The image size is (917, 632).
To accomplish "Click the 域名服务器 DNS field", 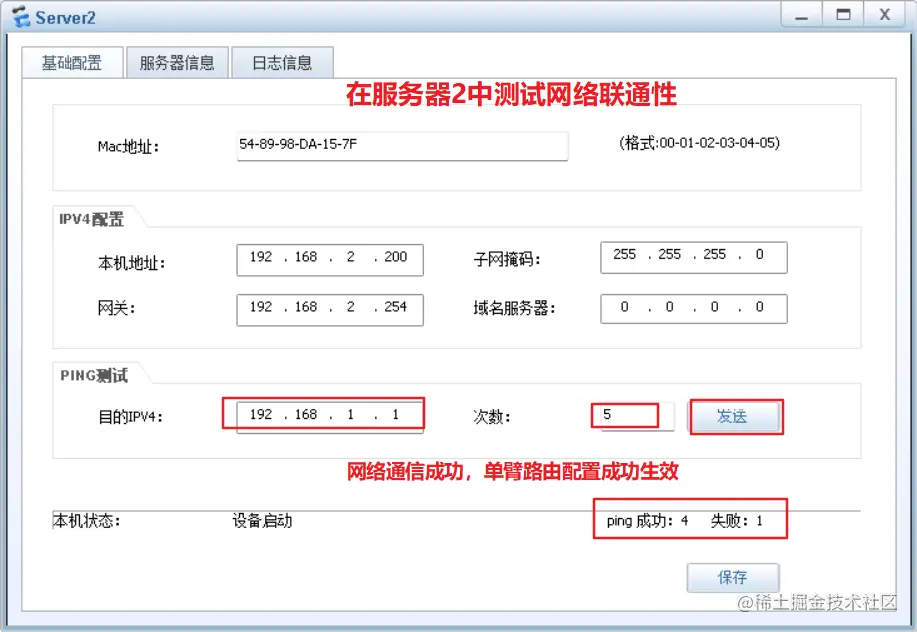I will coord(693,307).
